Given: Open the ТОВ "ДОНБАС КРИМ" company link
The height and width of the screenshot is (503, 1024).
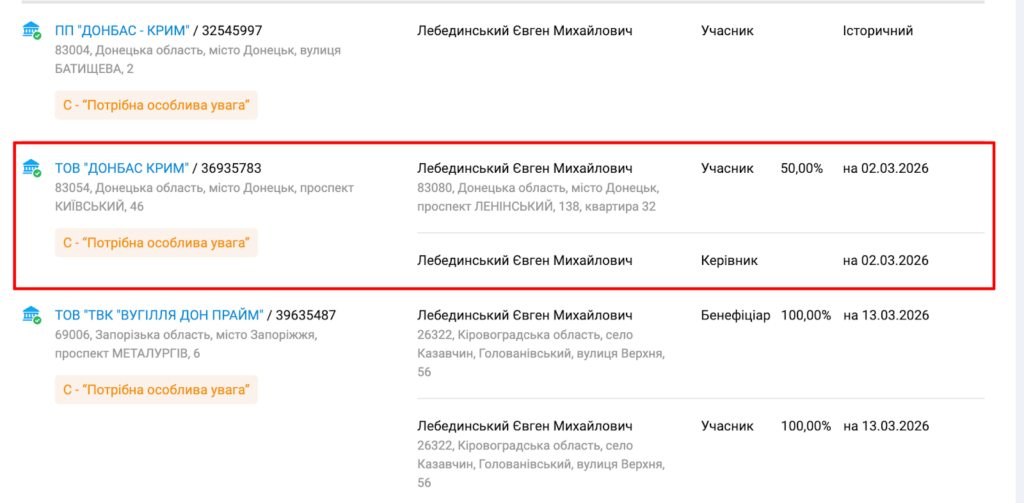Looking at the screenshot, I should coord(121,168).
